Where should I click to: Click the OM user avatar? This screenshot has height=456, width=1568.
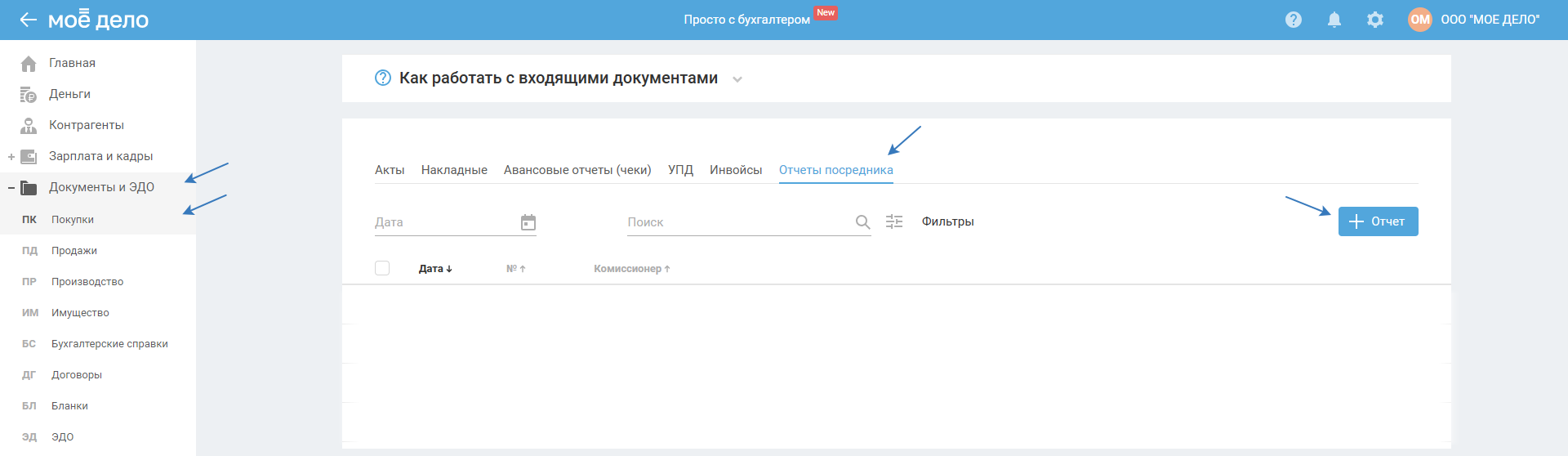[x=1419, y=20]
